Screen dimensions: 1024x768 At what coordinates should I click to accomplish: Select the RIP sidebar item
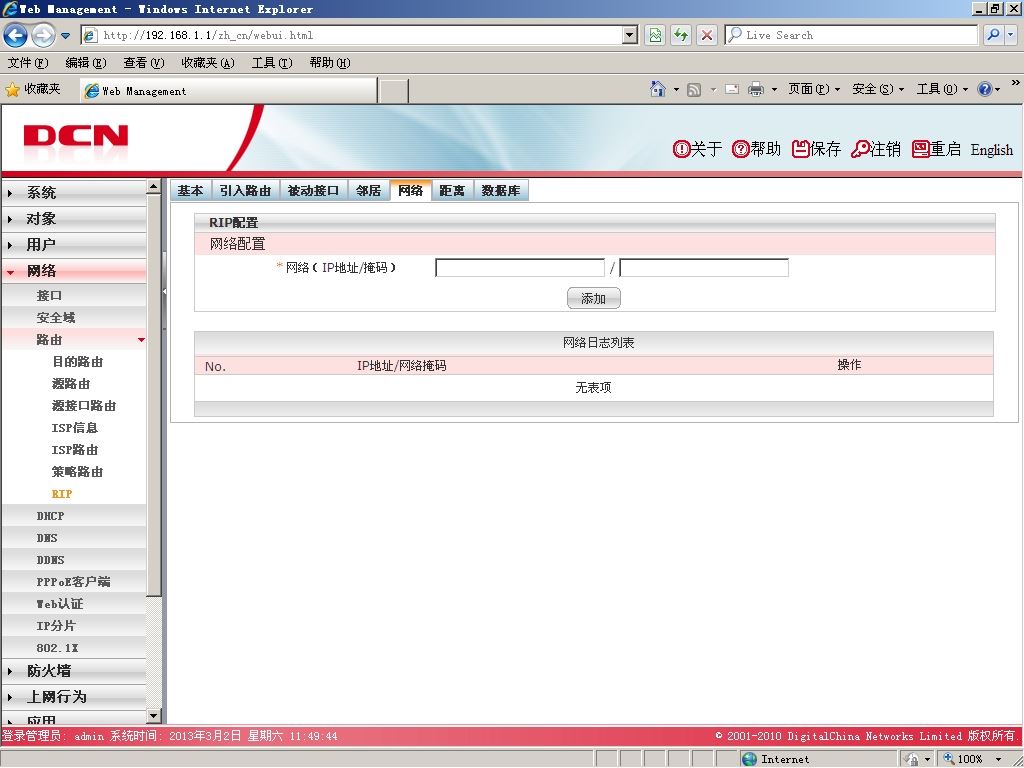62,494
